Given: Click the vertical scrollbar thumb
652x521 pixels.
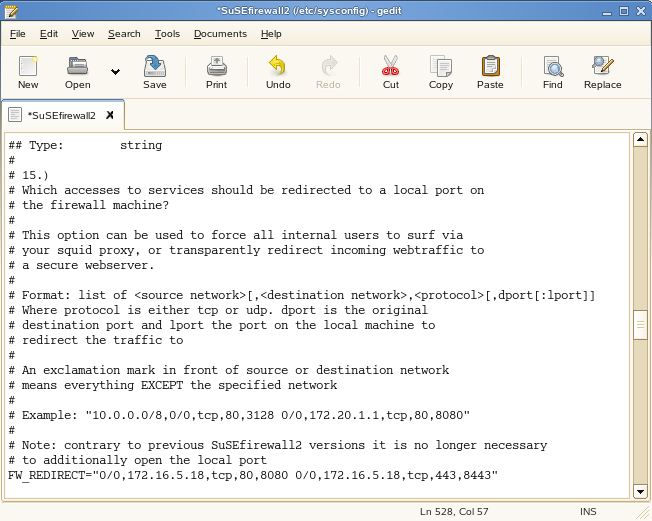Looking at the screenshot, I should pyautogui.click(x=640, y=325).
